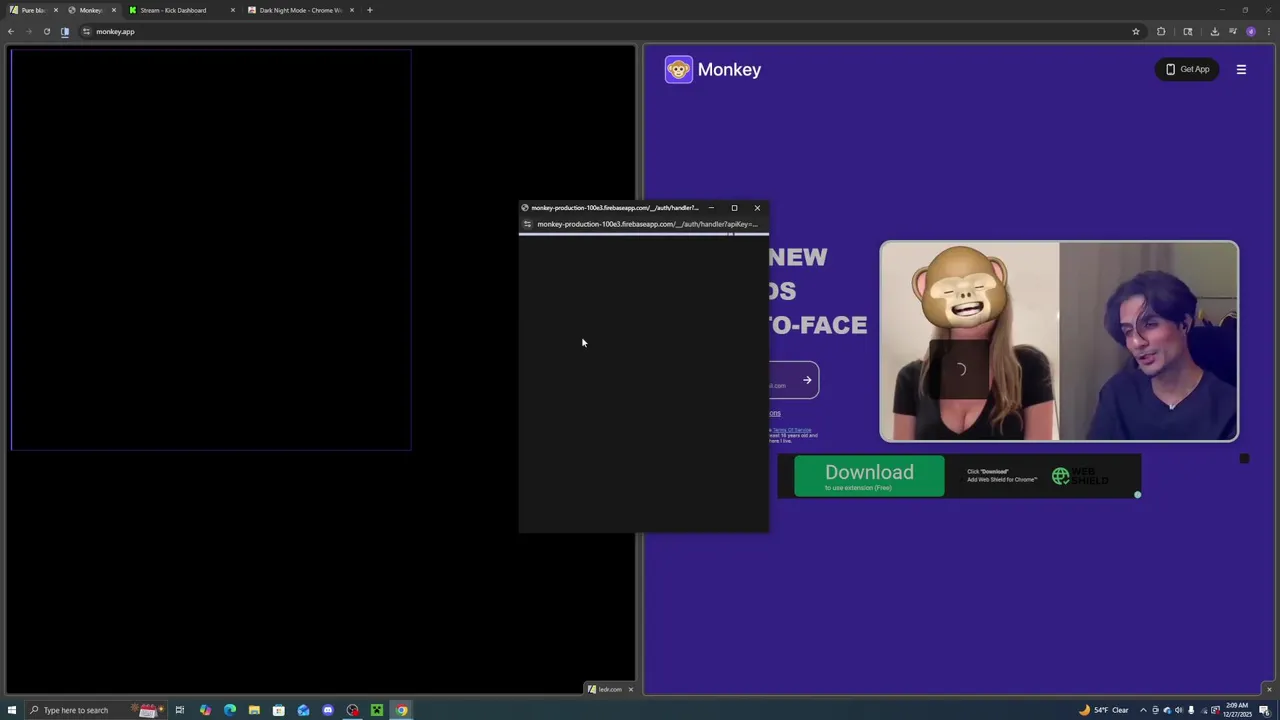Open Microsoft Store from the taskbar

[x=279, y=710]
